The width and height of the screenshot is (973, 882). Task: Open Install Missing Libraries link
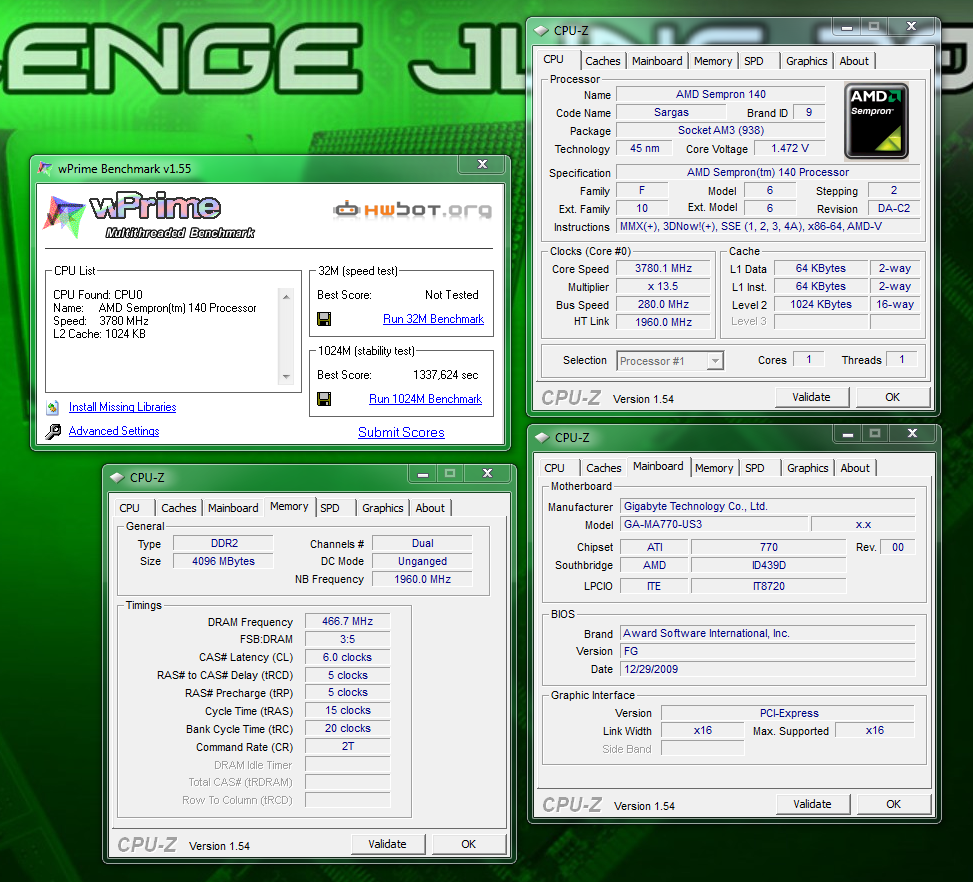122,407
